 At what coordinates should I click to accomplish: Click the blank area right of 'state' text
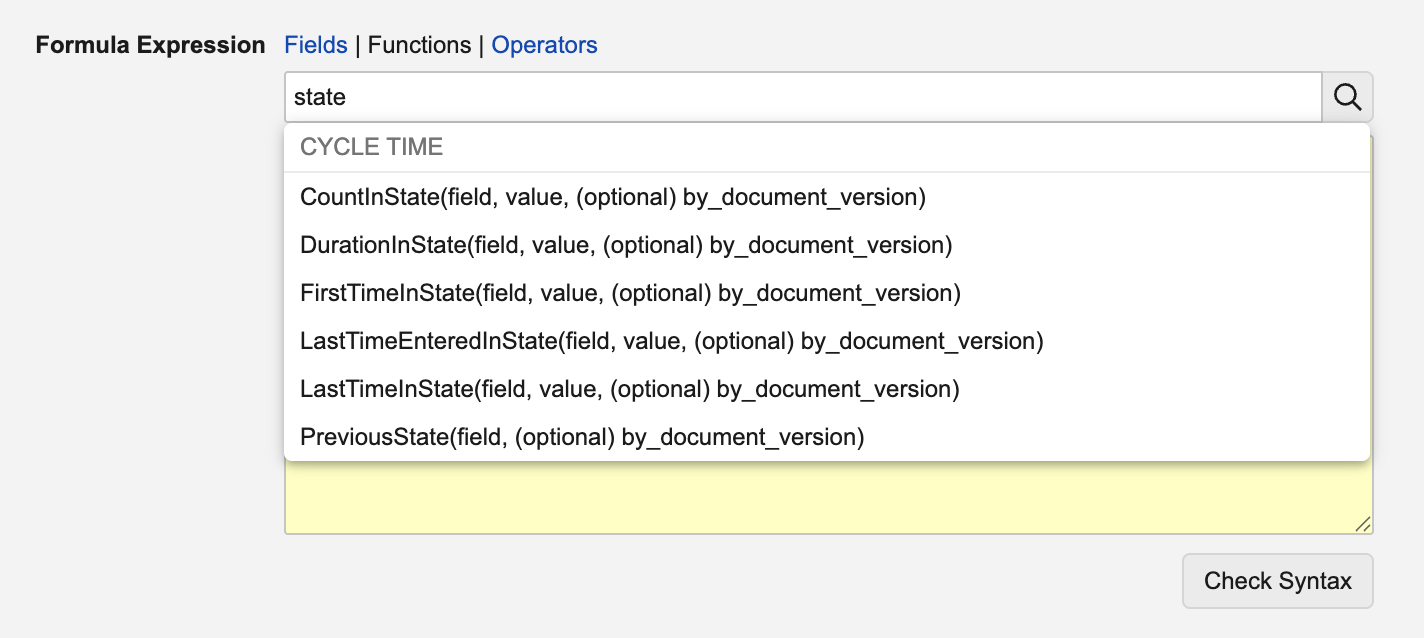click(x=800, y=97)
